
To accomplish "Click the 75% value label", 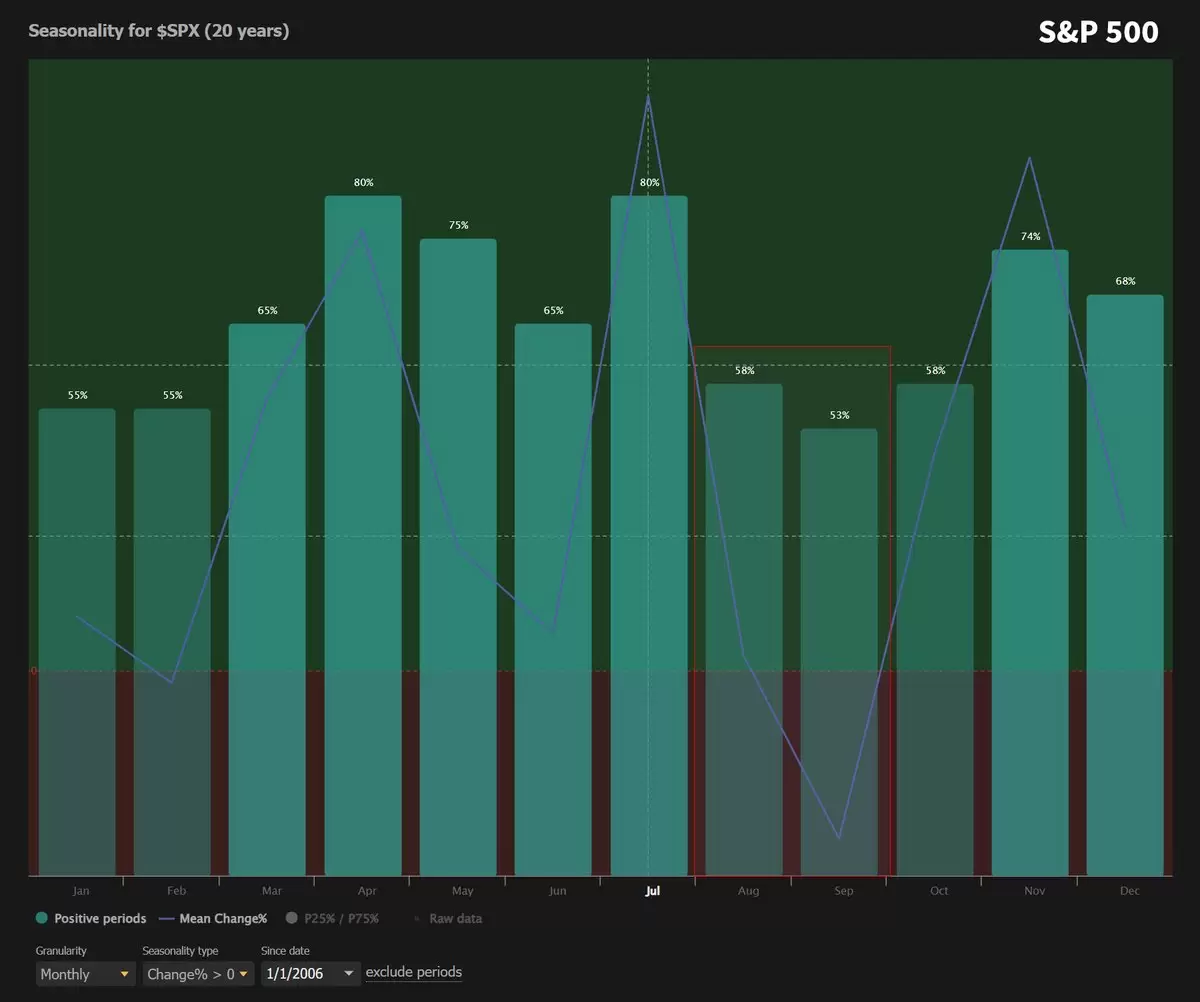I will (x=458, y=226).
